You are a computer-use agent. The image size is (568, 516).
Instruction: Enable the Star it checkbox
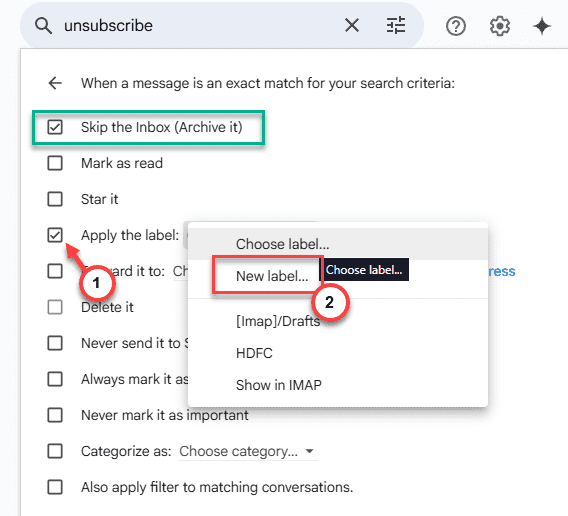click(x=55, y=199)
